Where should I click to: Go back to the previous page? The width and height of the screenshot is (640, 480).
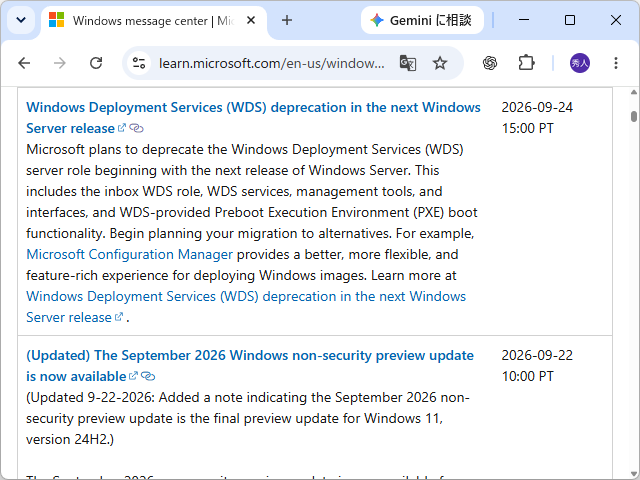pos(24,63)
